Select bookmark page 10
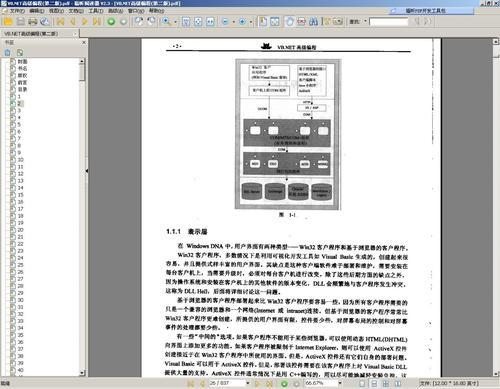Viewport: 500px width, 389px height. pyautogui.click(x=21, y=160)
